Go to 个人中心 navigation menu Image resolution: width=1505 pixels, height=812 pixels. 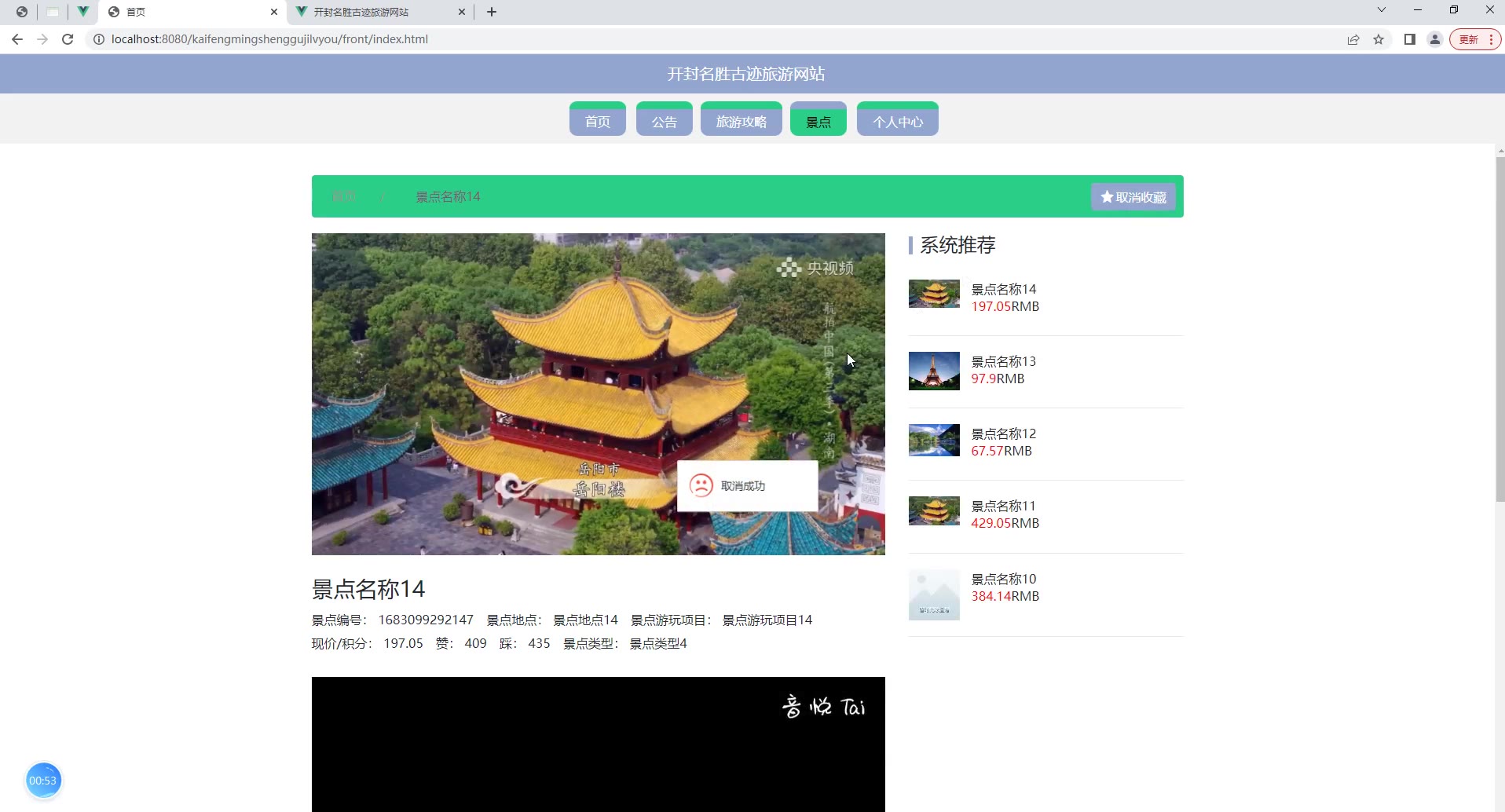[x=897, y=120]
